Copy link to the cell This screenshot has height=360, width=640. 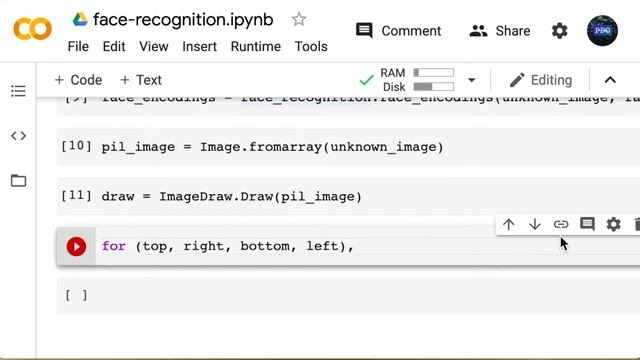pos(561,224)
